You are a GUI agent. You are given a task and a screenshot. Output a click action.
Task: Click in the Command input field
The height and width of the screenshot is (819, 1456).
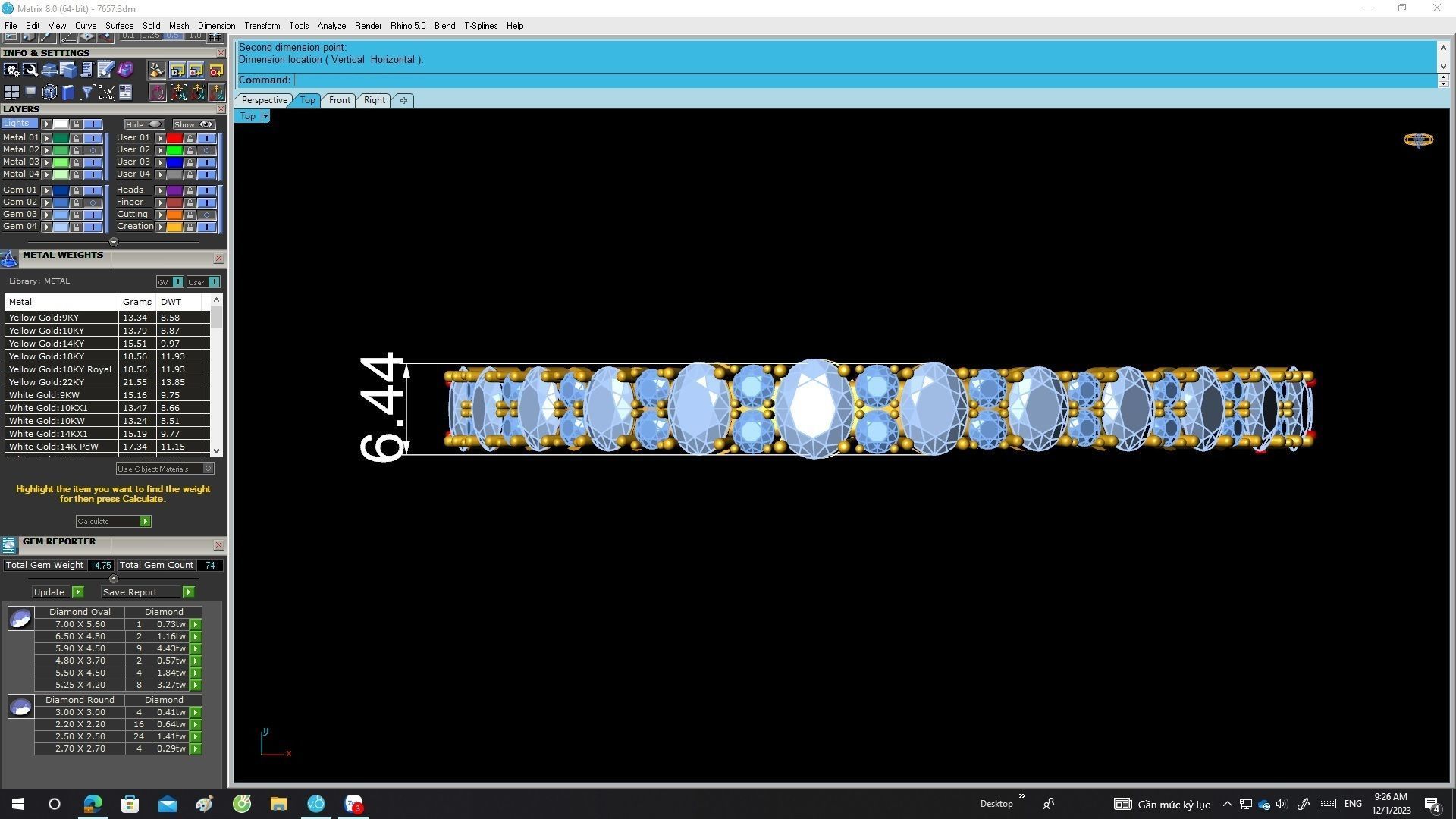[x=864, y=80]
